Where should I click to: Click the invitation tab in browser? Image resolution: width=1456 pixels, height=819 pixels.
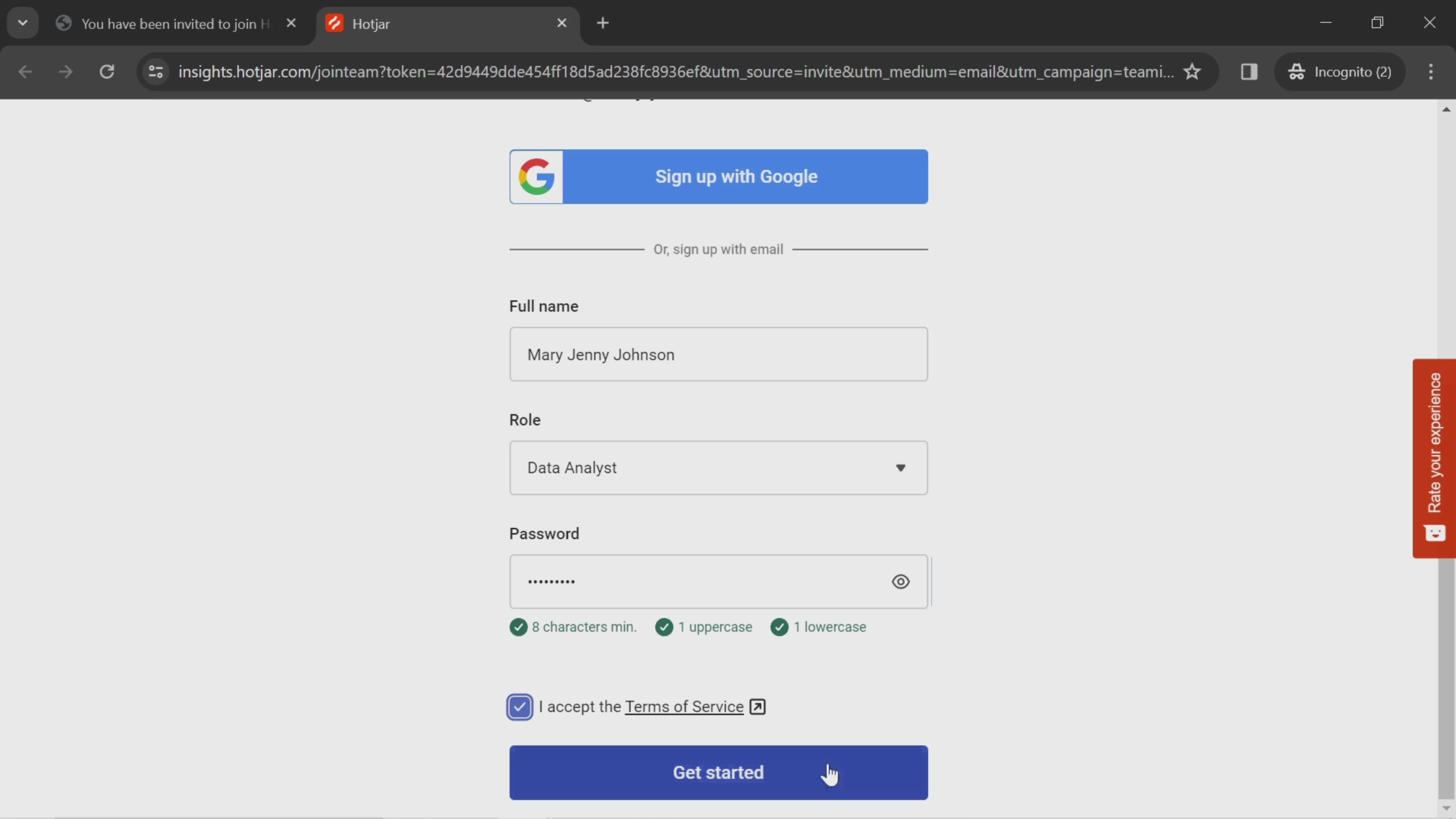175,22
